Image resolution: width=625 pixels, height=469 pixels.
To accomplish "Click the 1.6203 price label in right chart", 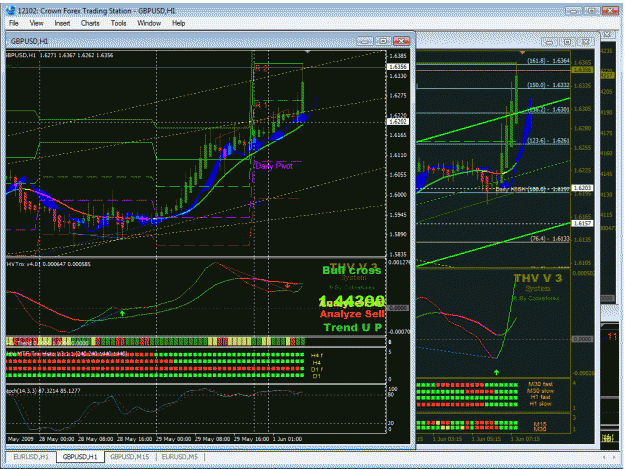I will 582,187.
